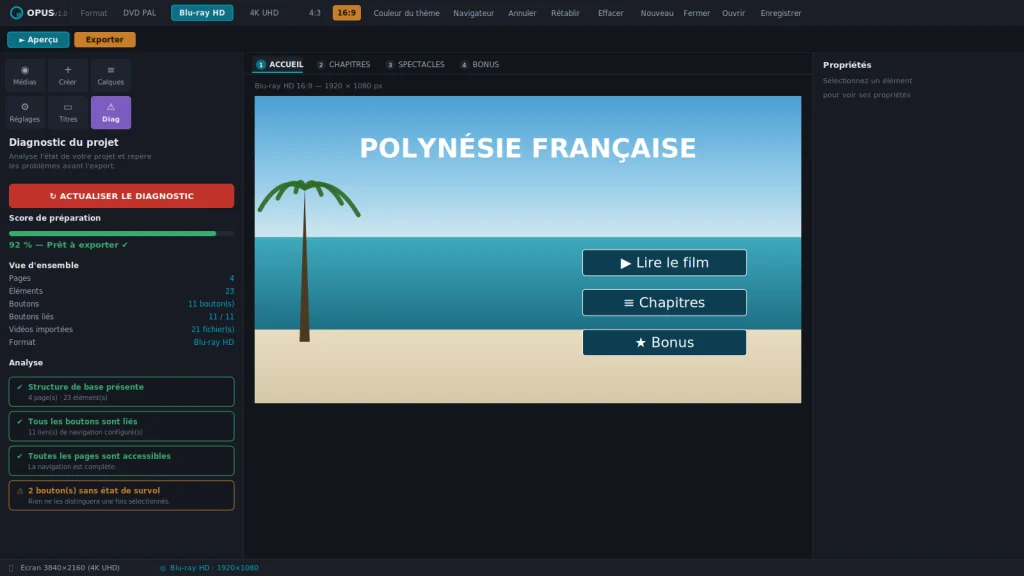The height and width of the screenshot is (576, 1024).
Task: Switch aspect ratio to 4:3
Action: point(315,13)
